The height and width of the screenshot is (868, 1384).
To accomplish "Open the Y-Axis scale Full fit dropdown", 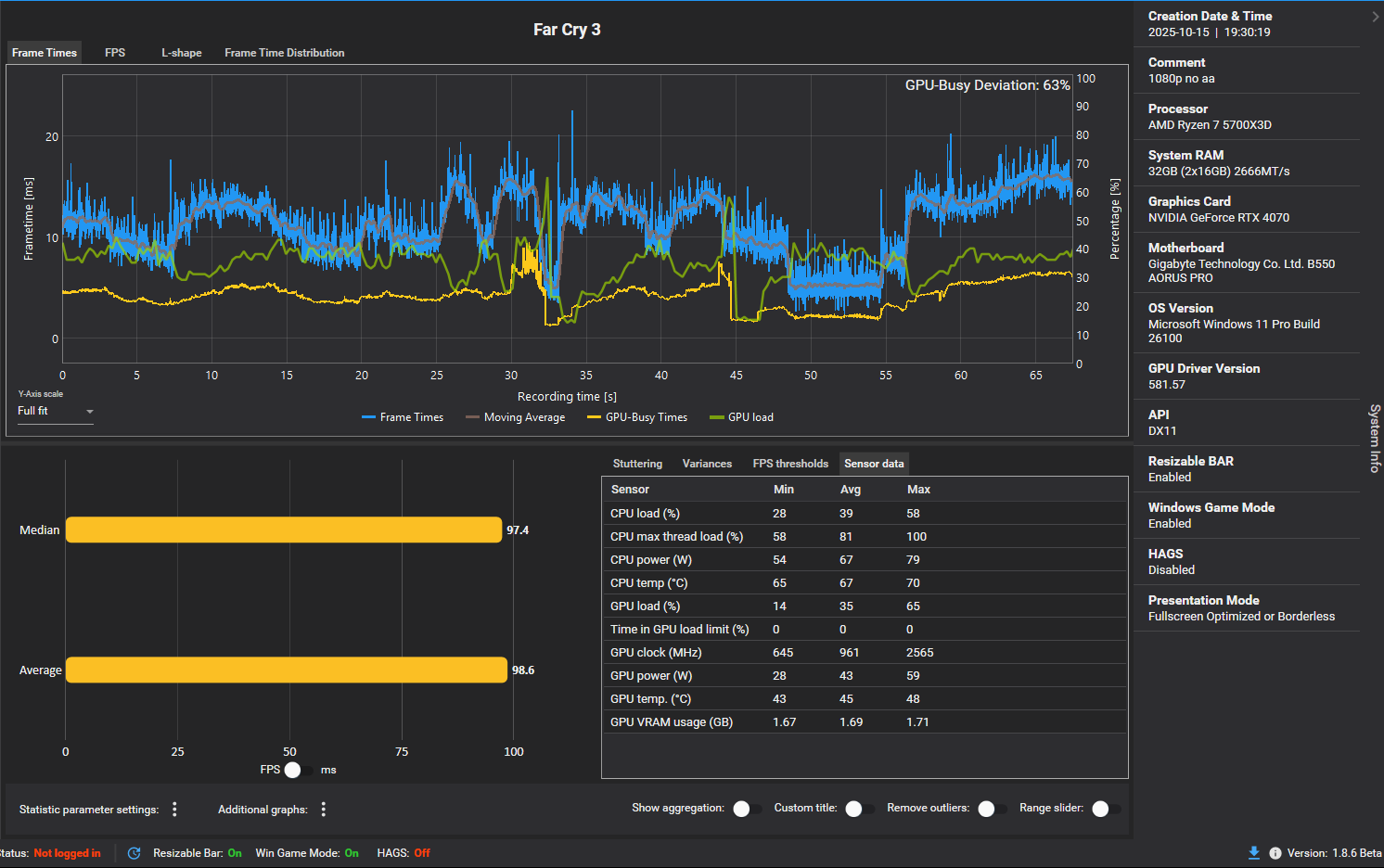I will pos(56,411).
